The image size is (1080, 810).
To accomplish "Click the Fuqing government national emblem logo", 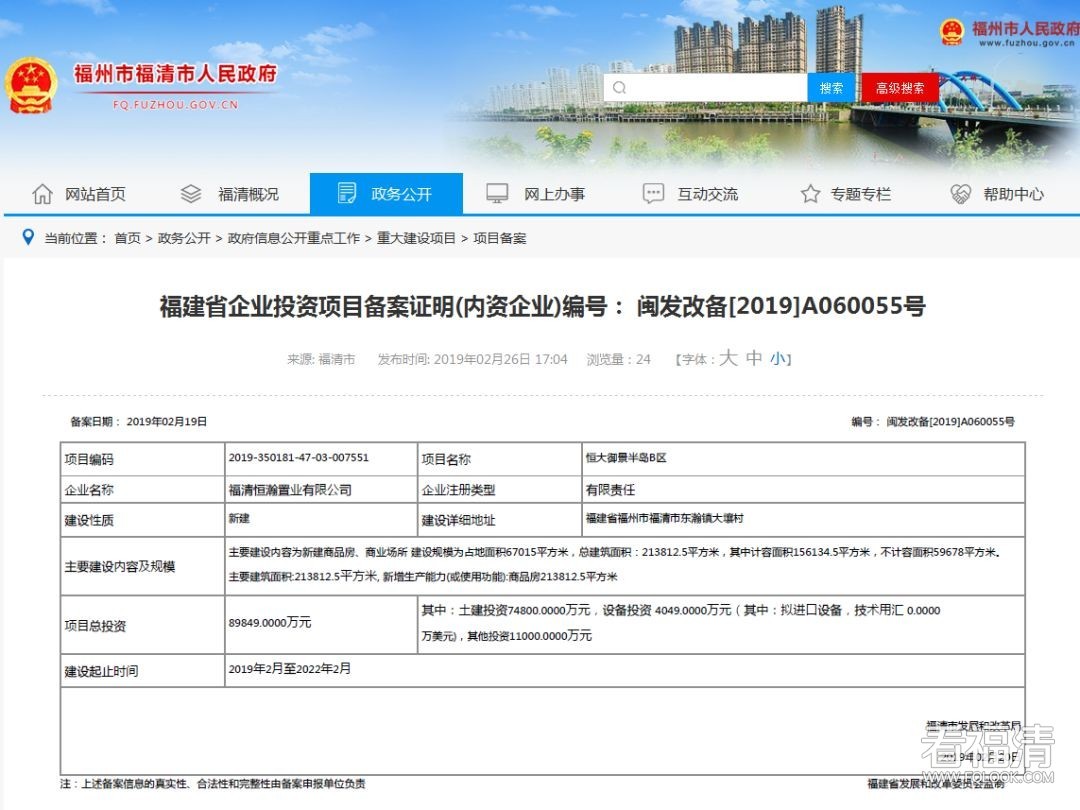I will coord(30,85).
